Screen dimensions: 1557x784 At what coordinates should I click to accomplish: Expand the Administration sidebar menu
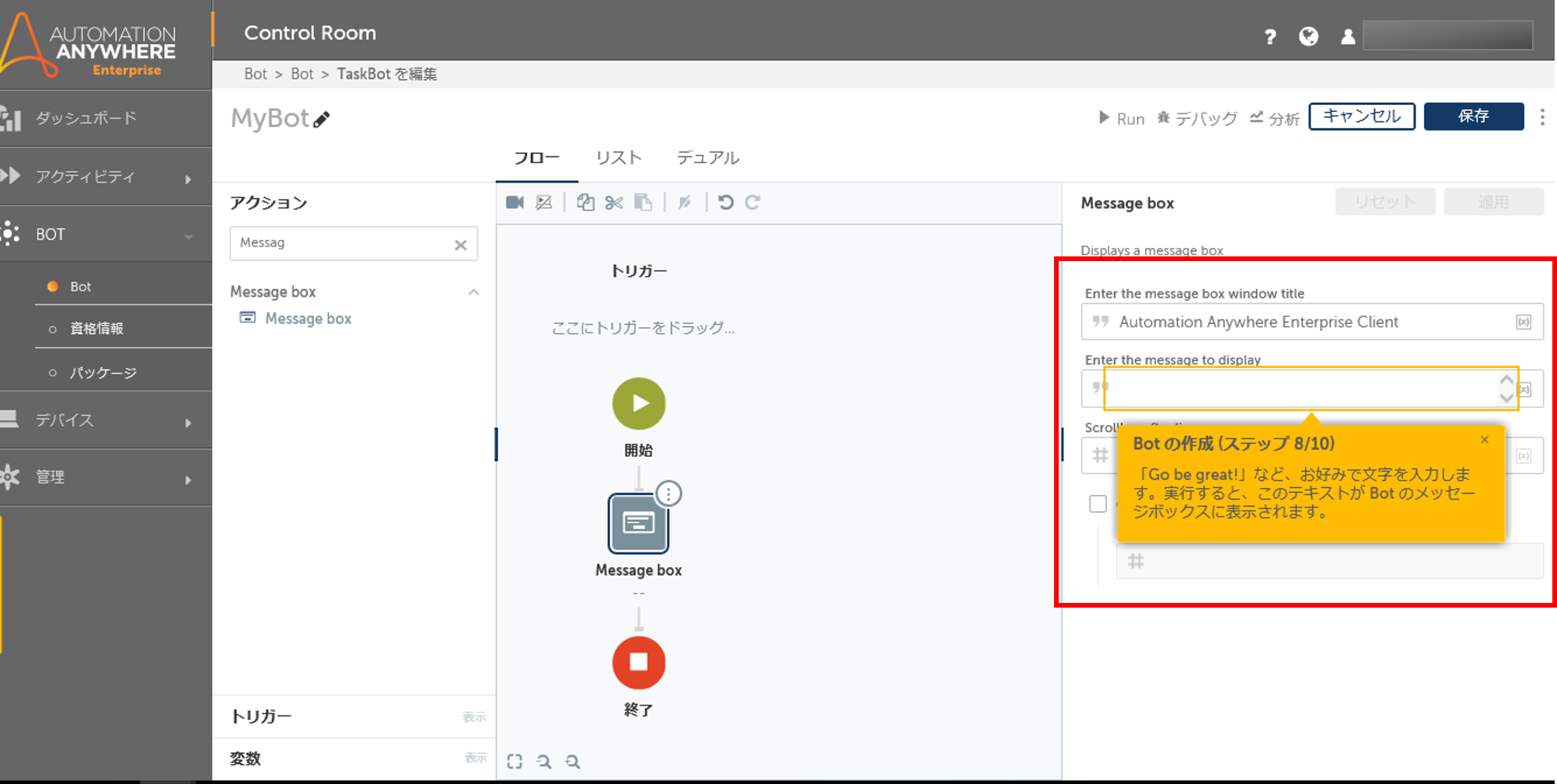[106, 477]
